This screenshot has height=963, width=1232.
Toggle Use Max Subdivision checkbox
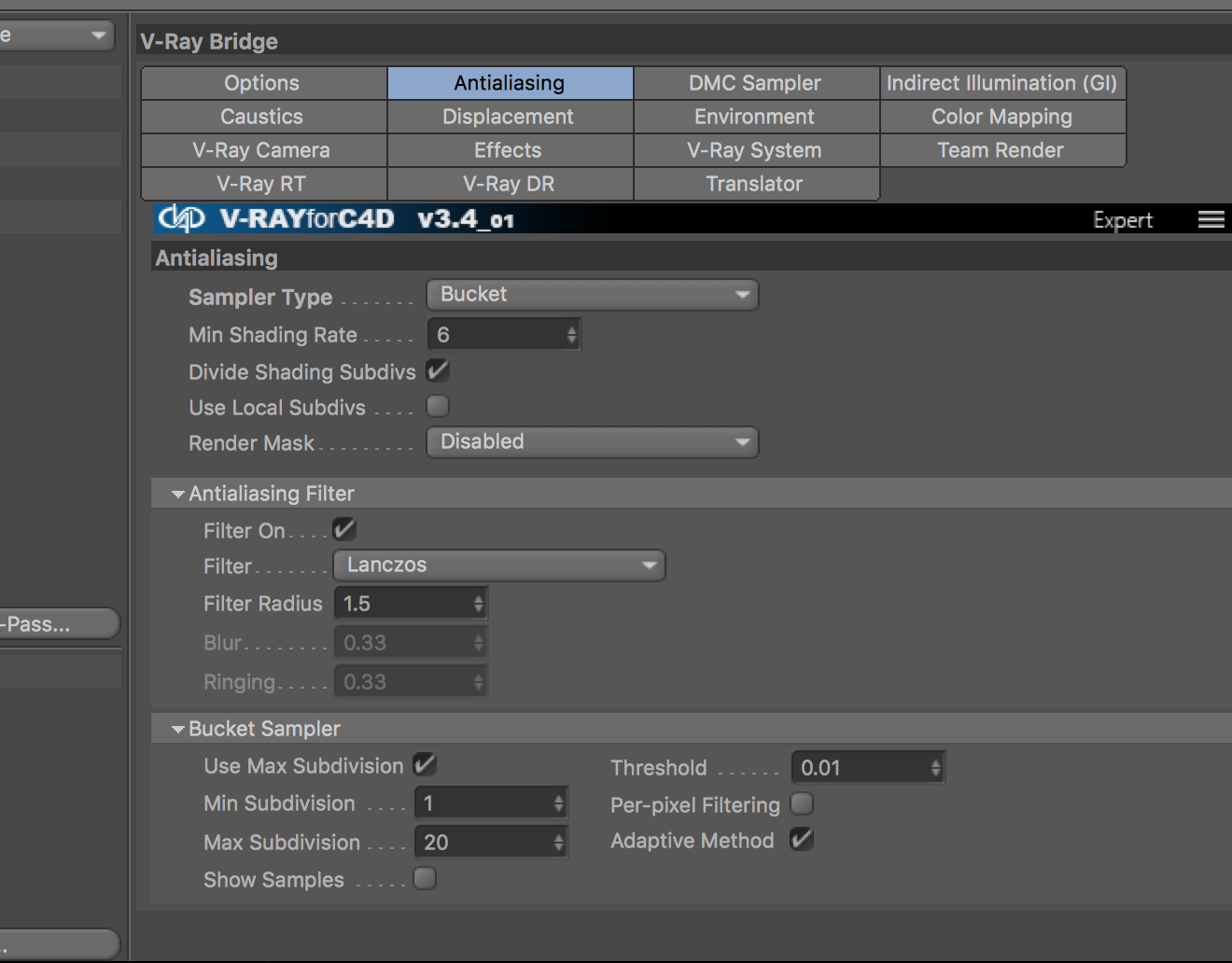[425, 765]
